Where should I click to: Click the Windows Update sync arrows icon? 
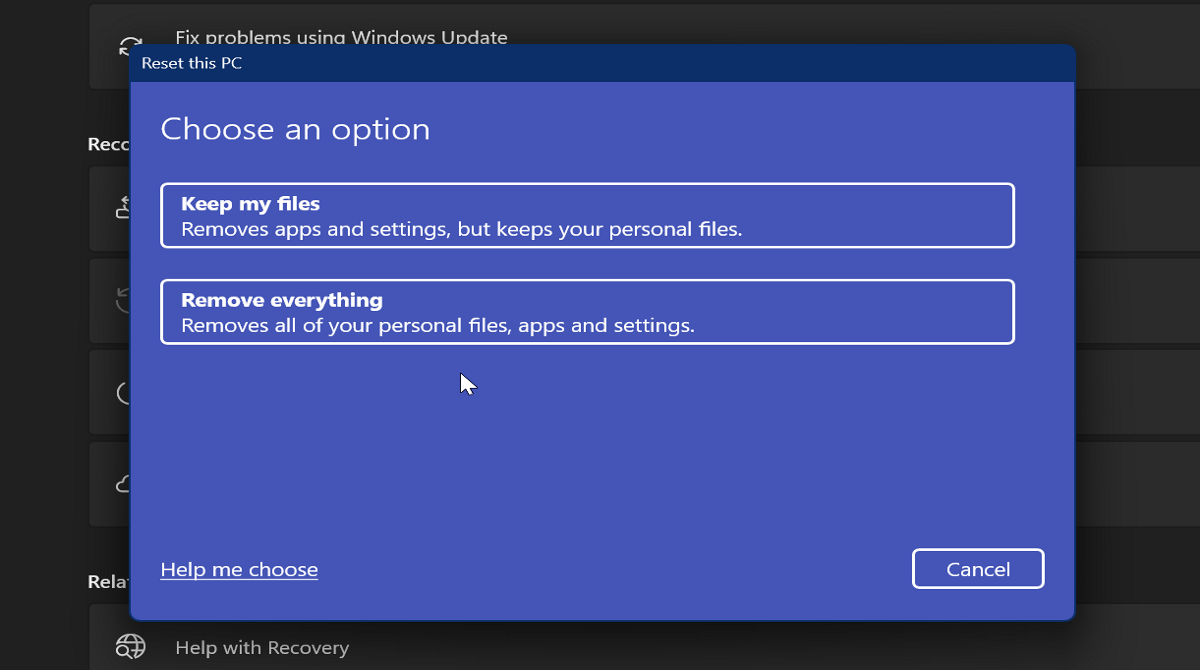pos(129,46)
